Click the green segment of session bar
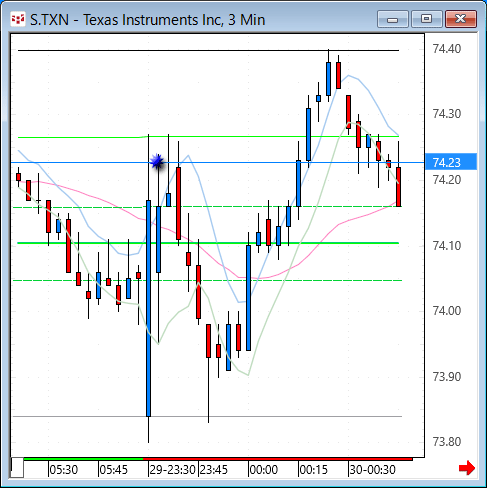The height and width of the screenshot is (488, 487). (83, 459)
